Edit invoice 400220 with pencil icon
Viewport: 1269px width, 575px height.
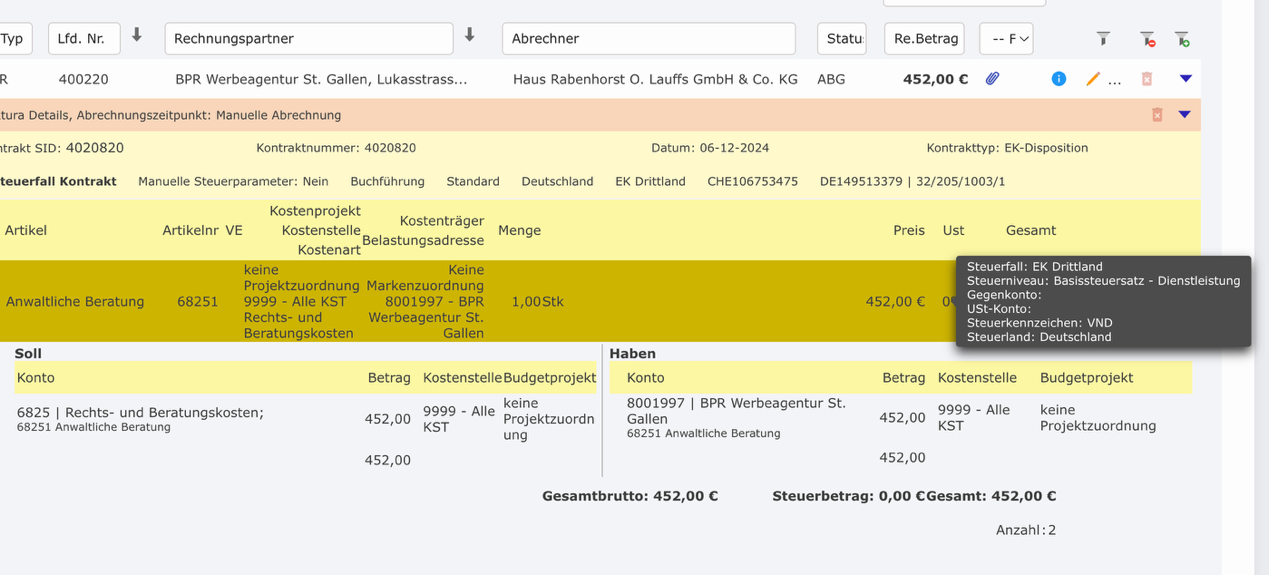coord(1093,79)
